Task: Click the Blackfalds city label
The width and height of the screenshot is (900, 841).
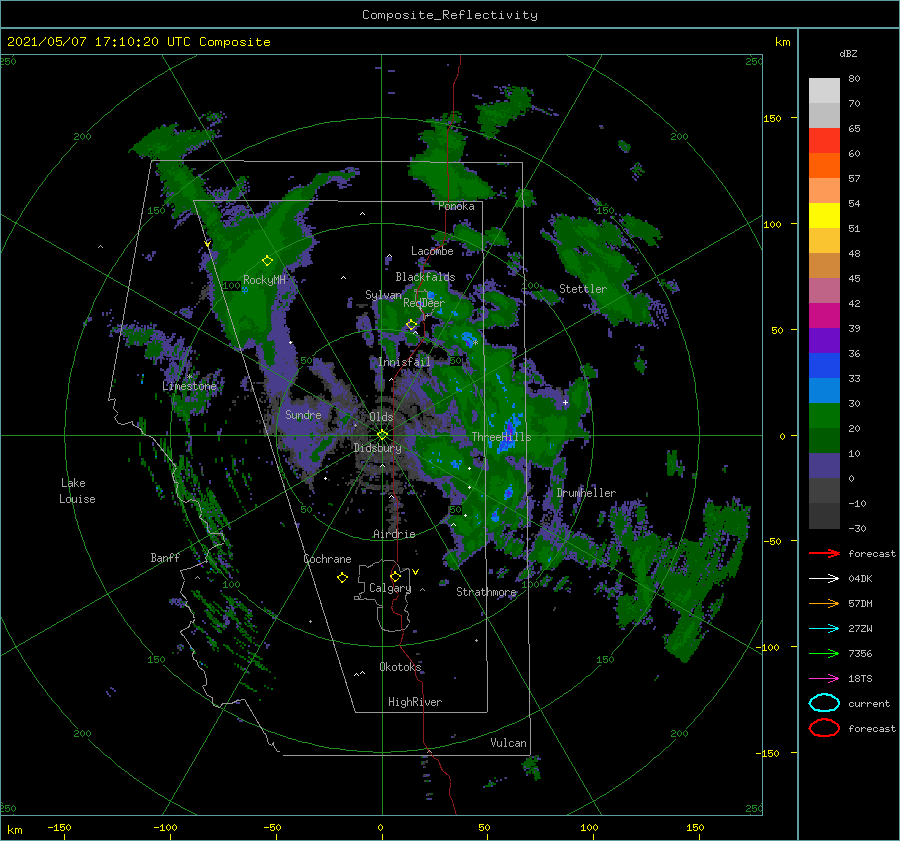Action: (425, 277)
